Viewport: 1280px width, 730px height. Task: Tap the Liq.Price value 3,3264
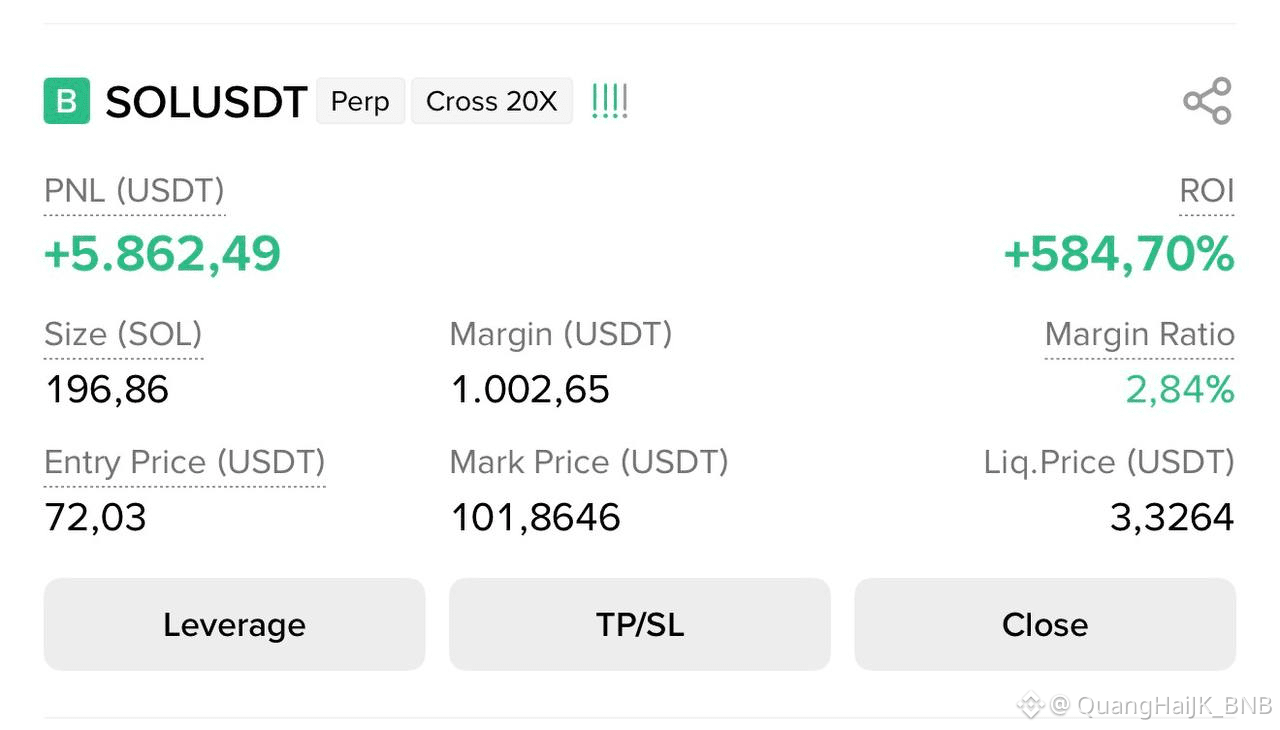1172,517
